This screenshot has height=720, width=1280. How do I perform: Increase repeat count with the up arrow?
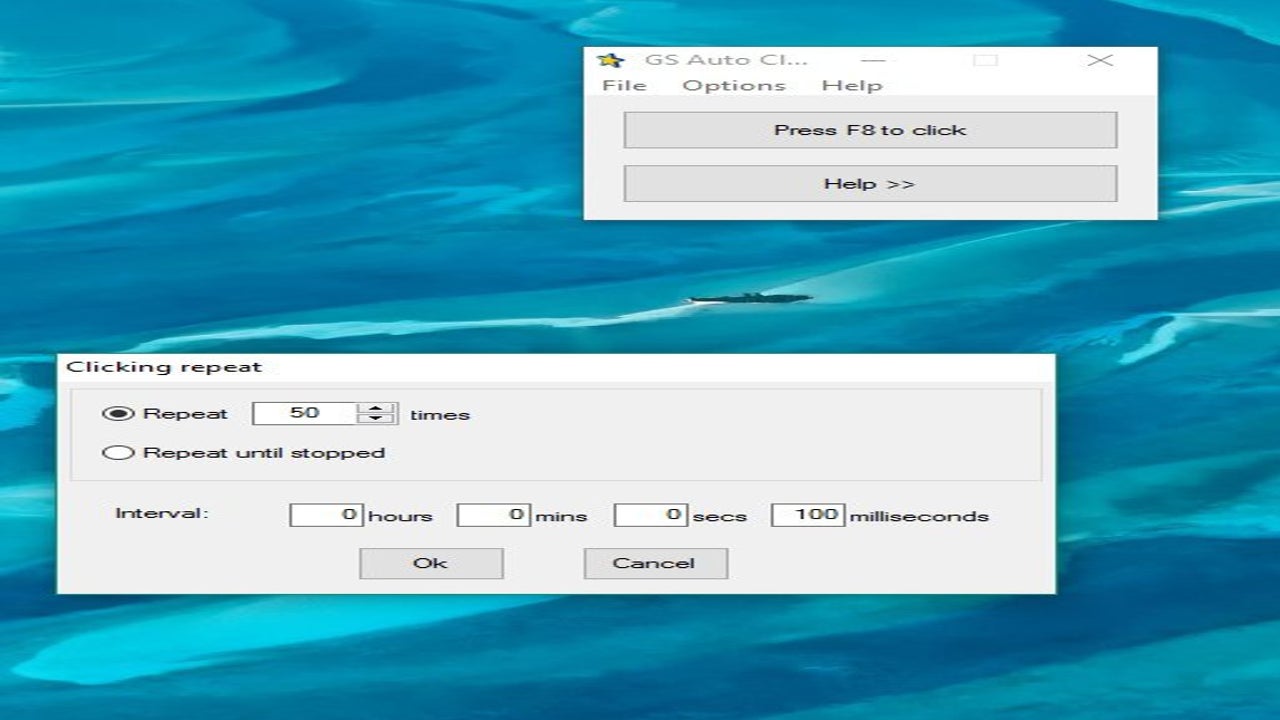(x=375, y=406)
